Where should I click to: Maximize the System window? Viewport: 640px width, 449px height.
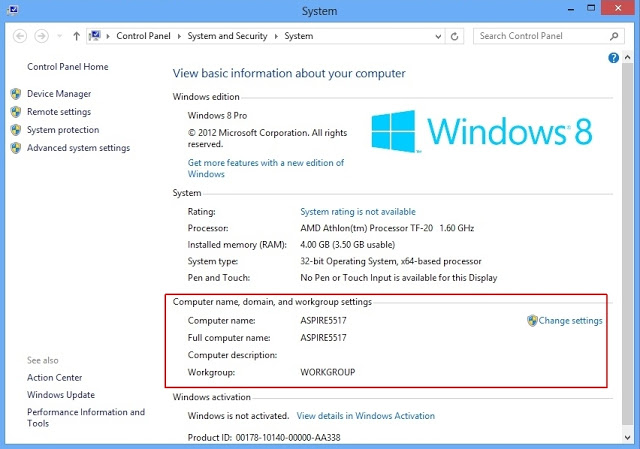[x=591, y=8]
